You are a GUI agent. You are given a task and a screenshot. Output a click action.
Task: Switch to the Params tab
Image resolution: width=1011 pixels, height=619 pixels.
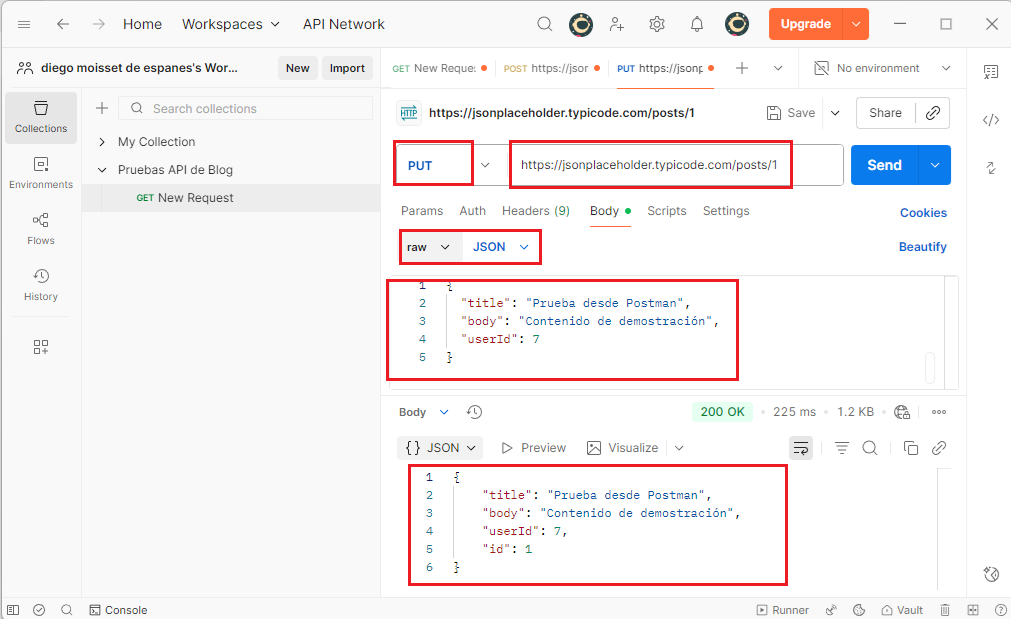pos(422,211)
